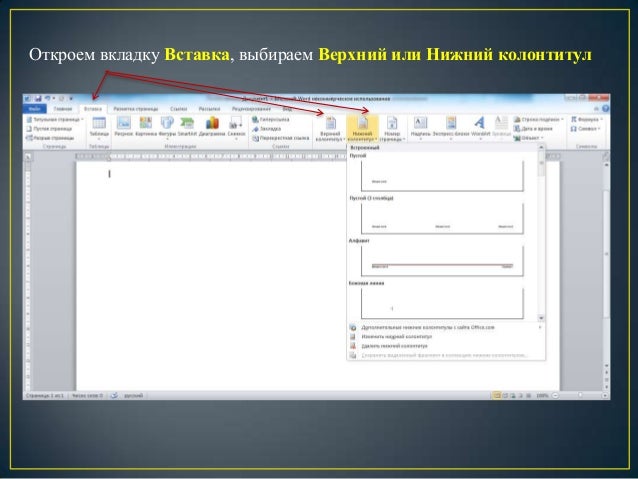
Task: Open the Снимок screenshot dropdown
Action: [x=236, y=127]
